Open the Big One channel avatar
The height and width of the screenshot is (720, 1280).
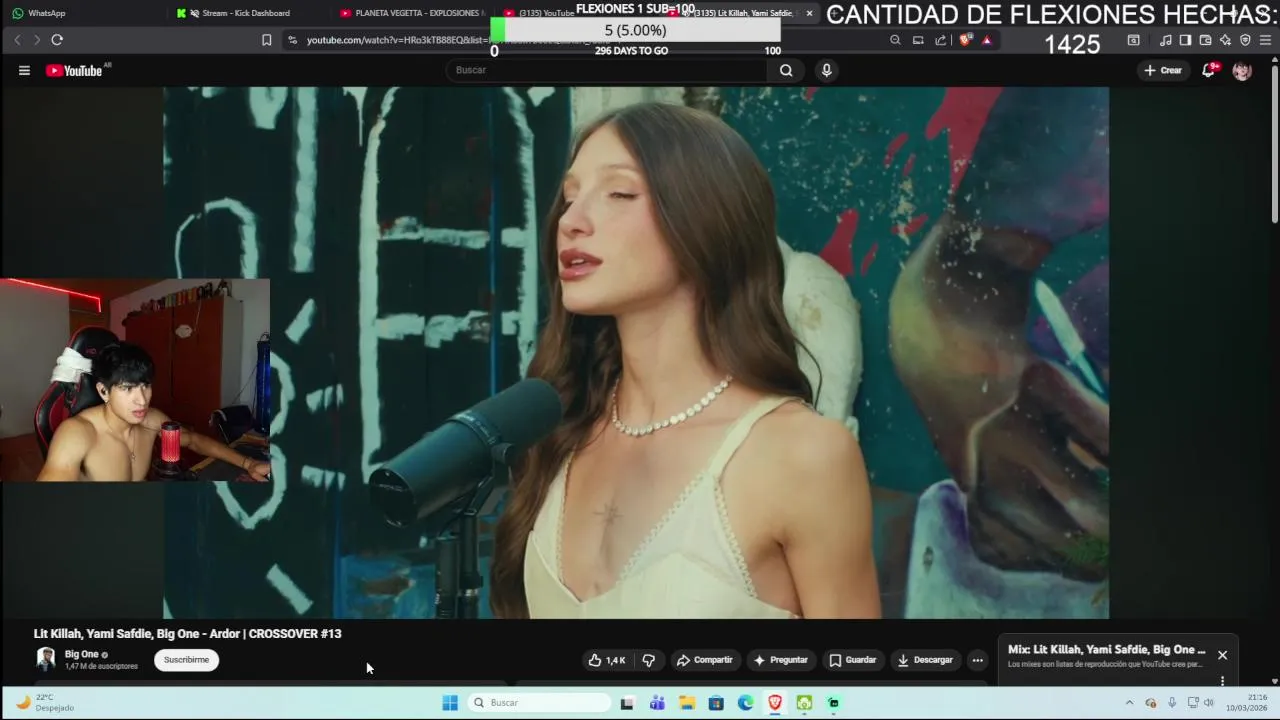tap(46, 659)
